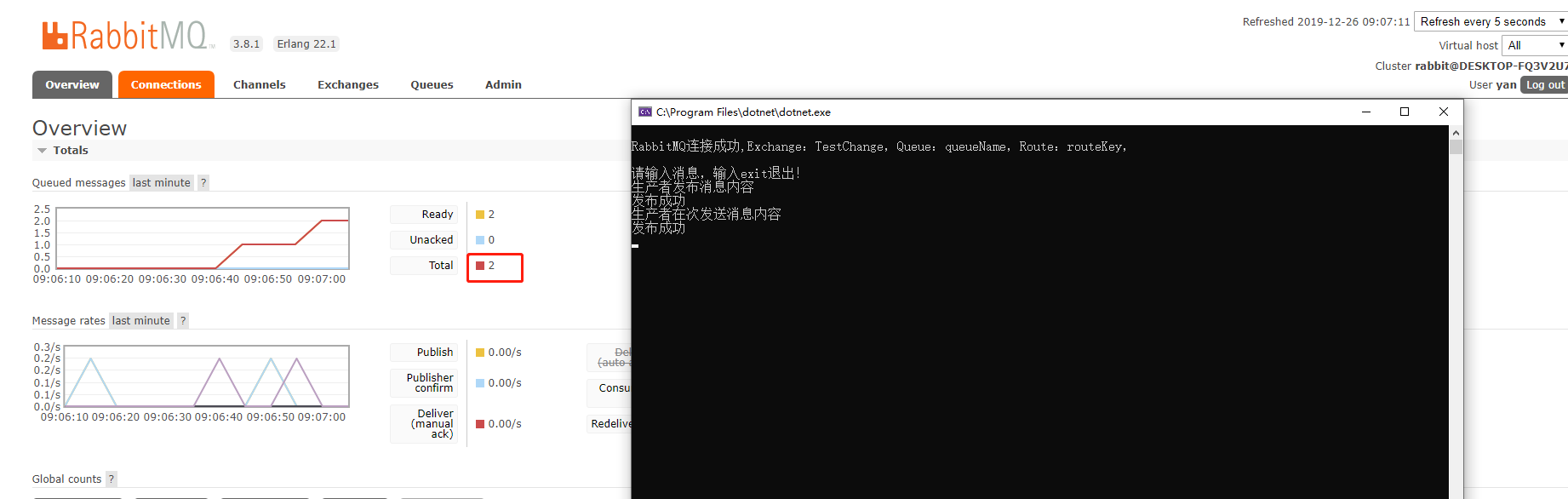Open the Channels tab

click(260, 84)
